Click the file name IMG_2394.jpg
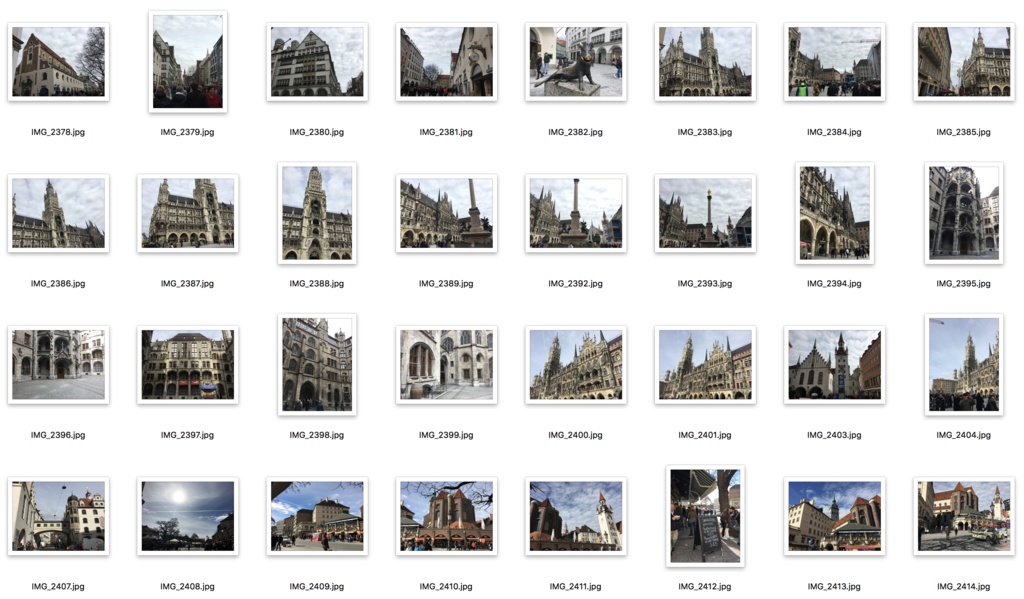The width and height of the screenshot is (1024, 599). 834,283
